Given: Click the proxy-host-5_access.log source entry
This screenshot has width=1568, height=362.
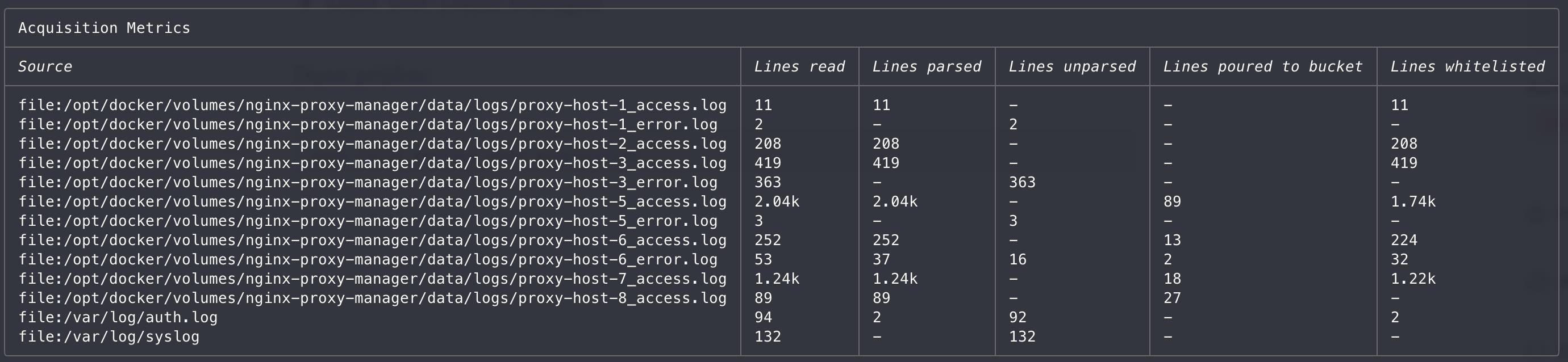Looking at the screenshot, I should [x=372, y=202].
